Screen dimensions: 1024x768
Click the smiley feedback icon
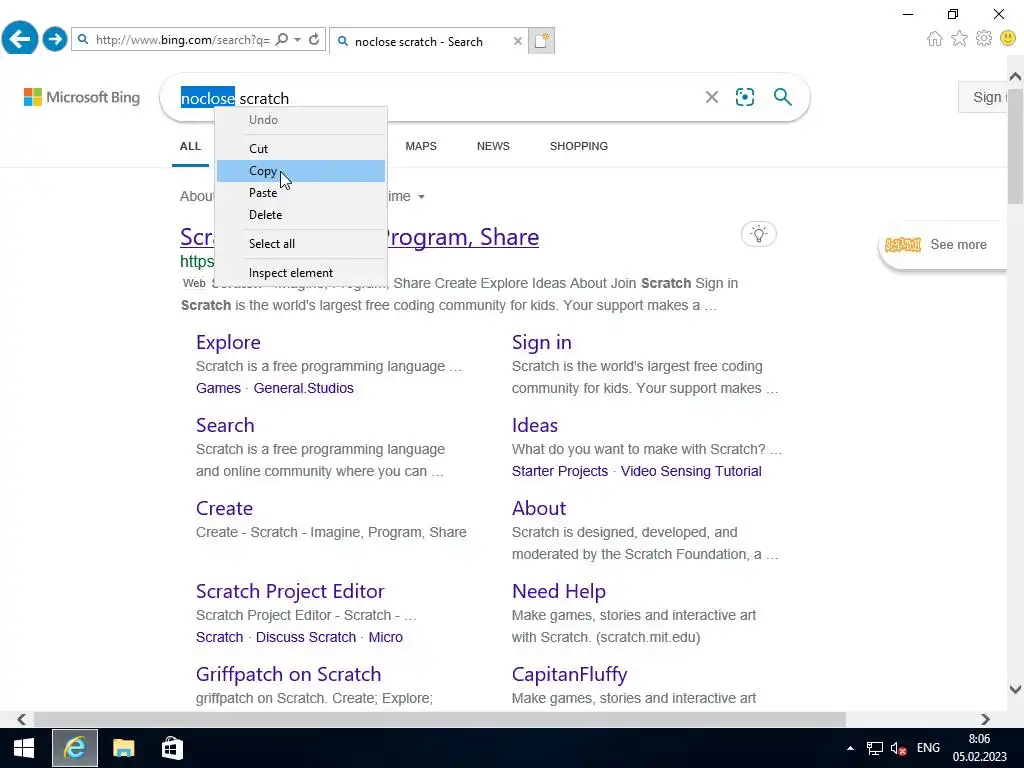pyautogui.click(x=1008, y=39)
